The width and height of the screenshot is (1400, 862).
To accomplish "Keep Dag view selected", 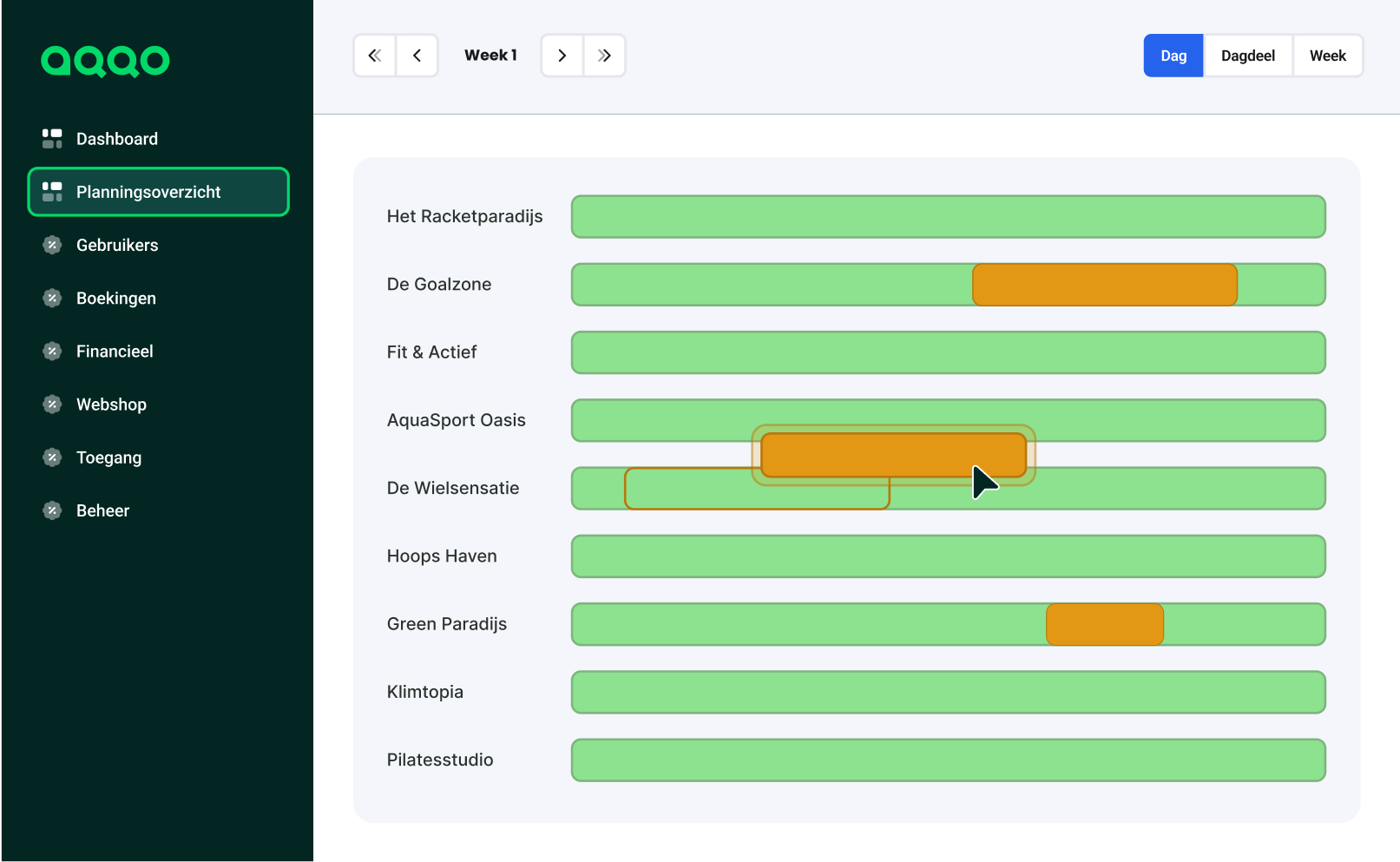I will pos(1173,55).
